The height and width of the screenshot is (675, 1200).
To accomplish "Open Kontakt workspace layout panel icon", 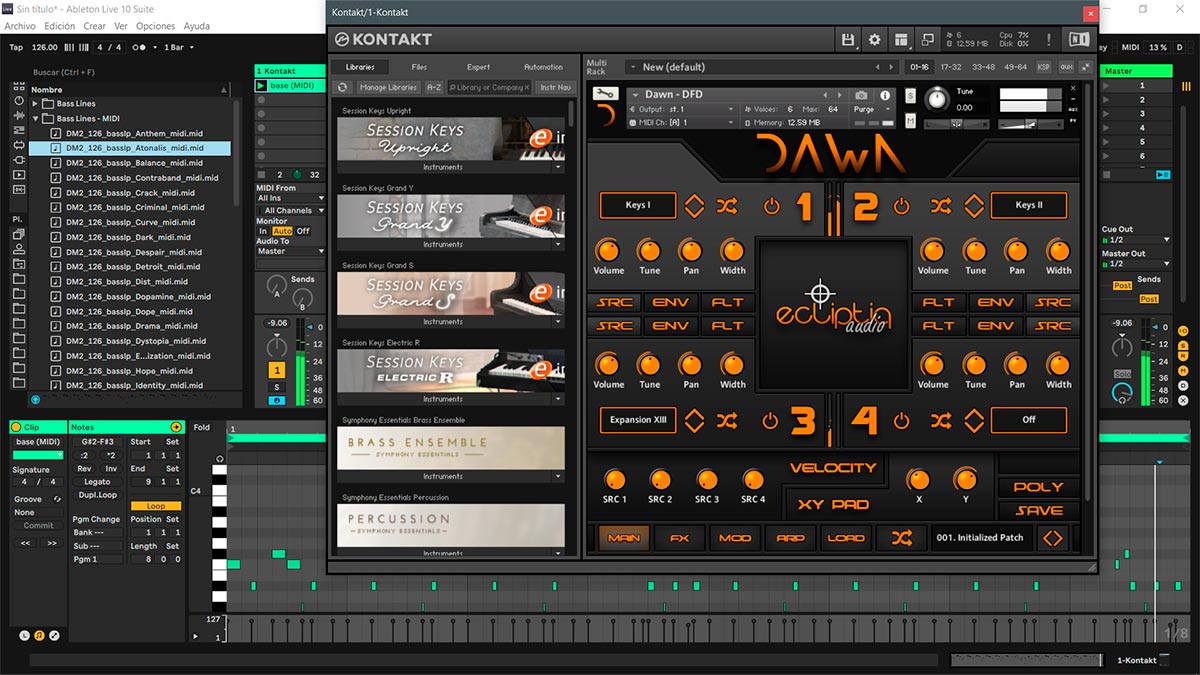I will [x=901, y=39].
